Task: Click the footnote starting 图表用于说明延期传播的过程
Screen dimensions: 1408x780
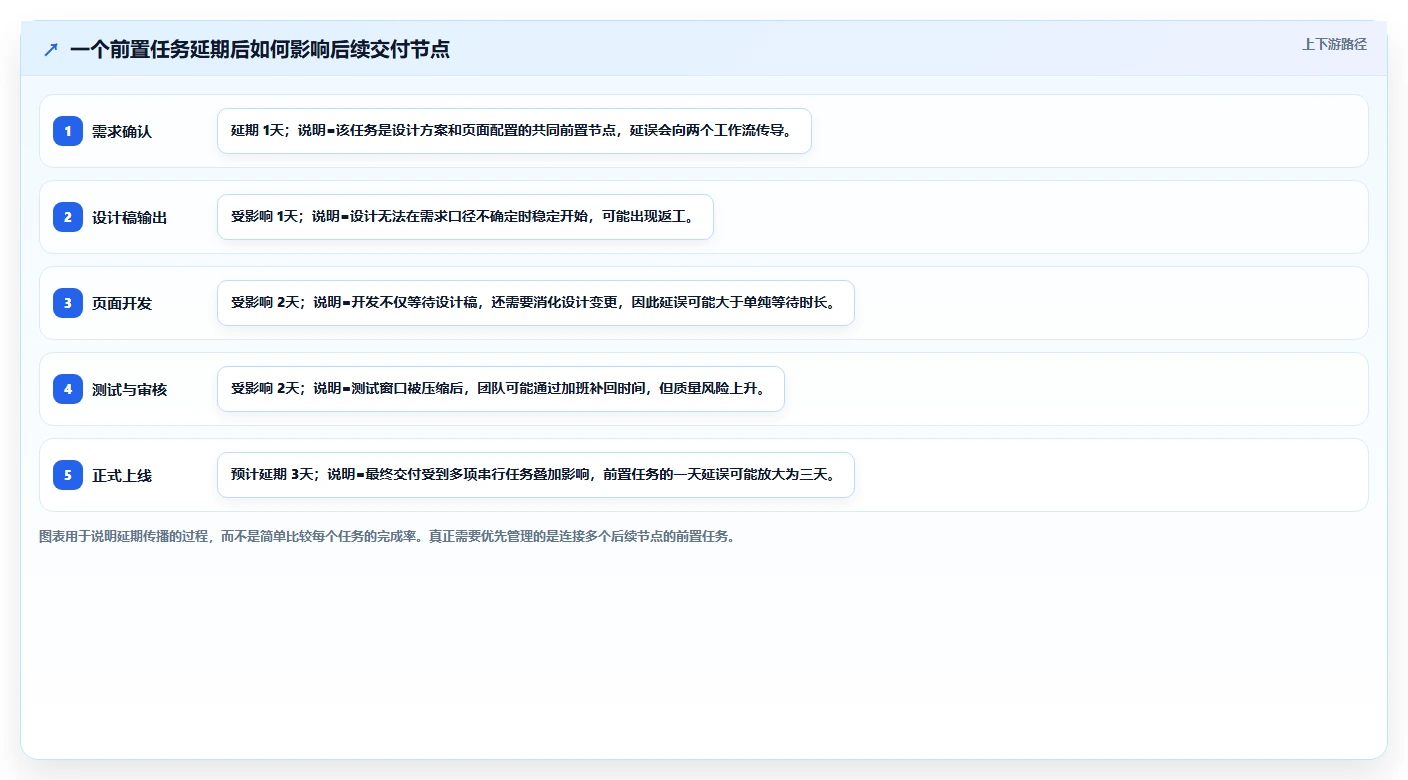Action: [x=387, y=536]
